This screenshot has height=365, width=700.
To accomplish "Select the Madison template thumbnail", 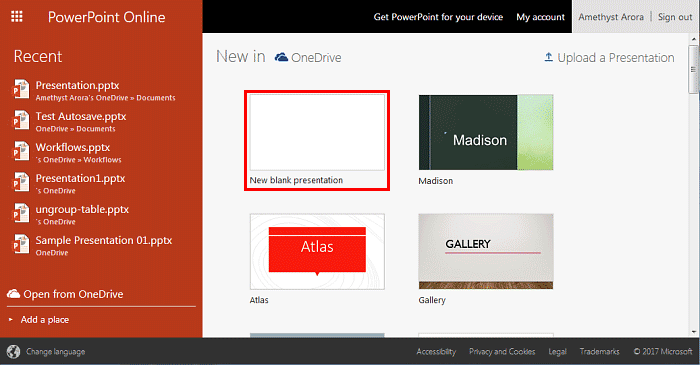I will point(486,132).
